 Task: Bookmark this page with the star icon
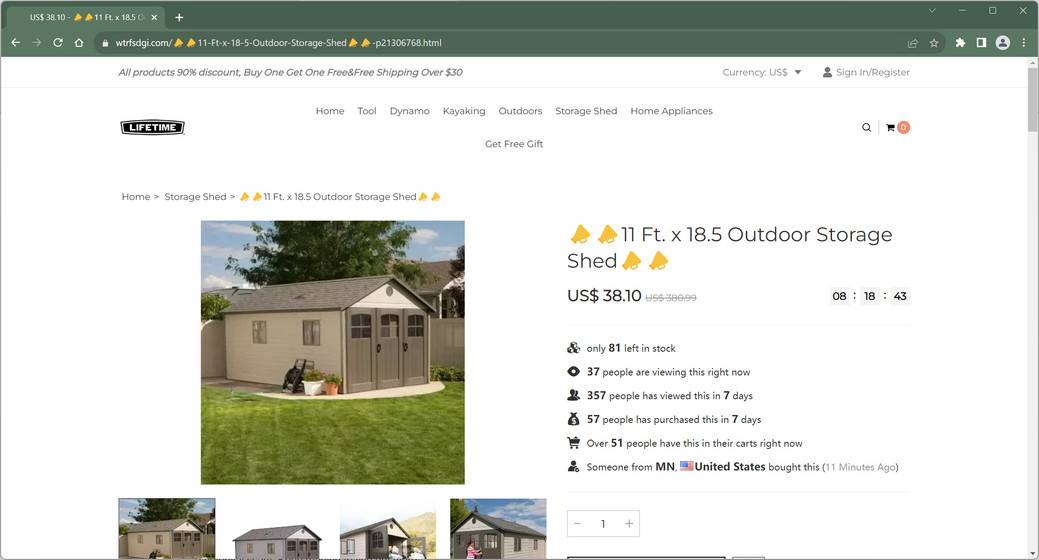pos(934,43)
